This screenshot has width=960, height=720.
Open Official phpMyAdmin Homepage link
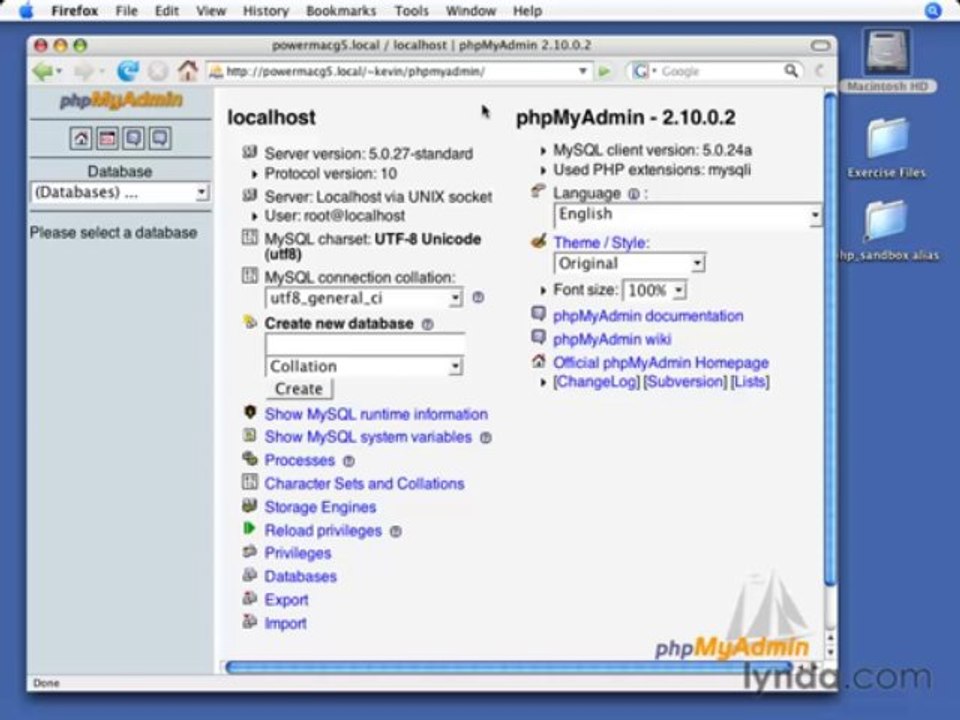tap(661, 362)
